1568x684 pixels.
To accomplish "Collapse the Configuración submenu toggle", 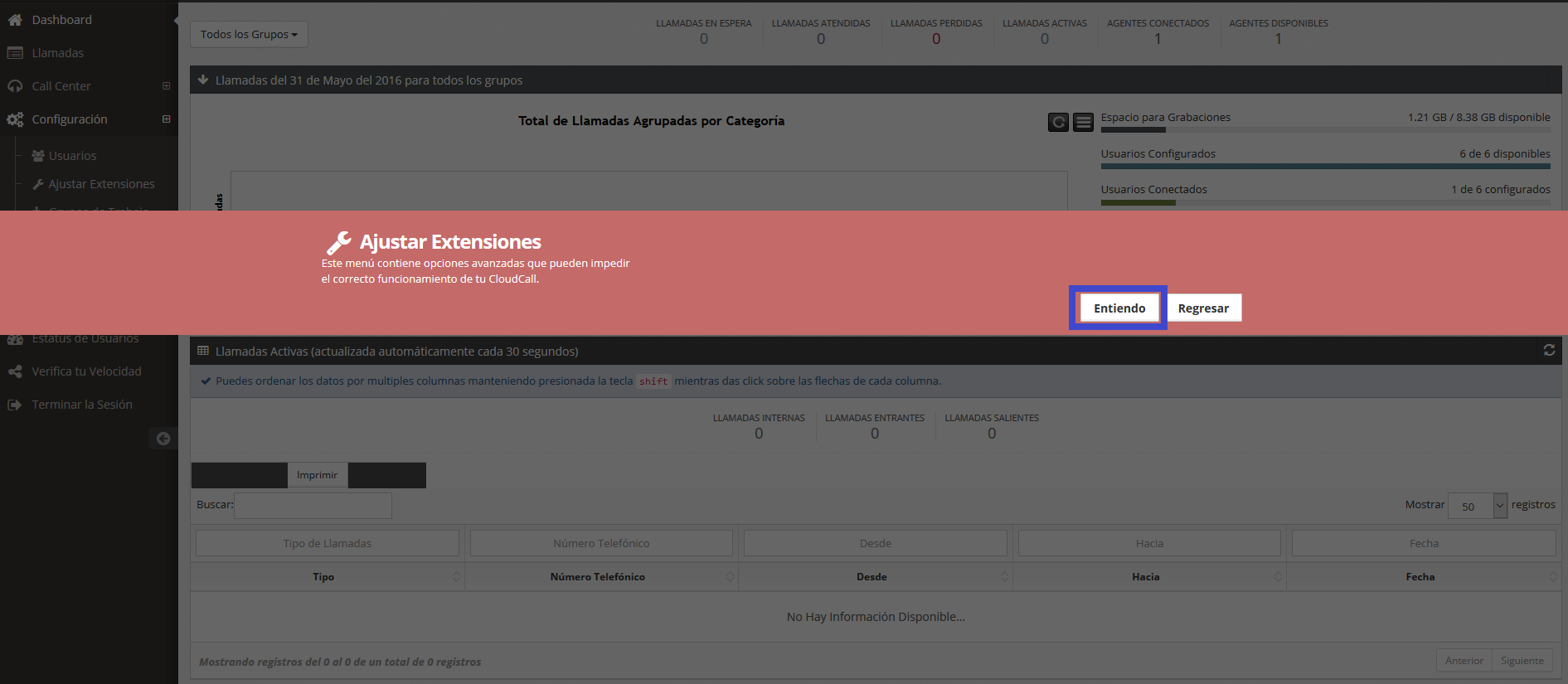I will coord(166,119).
